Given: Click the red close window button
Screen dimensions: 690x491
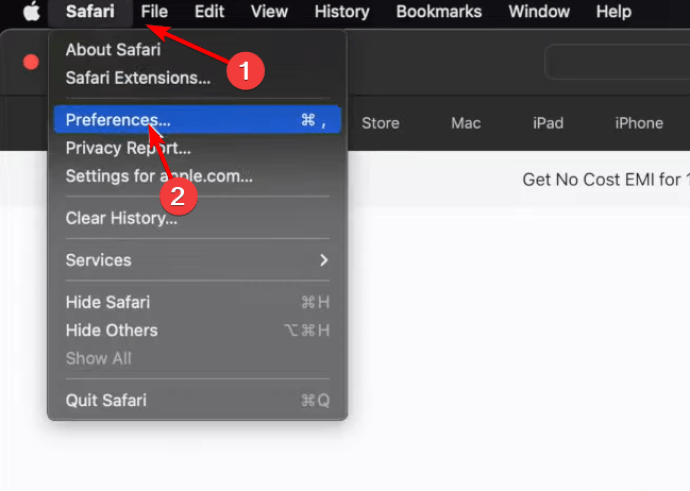Looking at the screenshot, I should click(31, 62).
